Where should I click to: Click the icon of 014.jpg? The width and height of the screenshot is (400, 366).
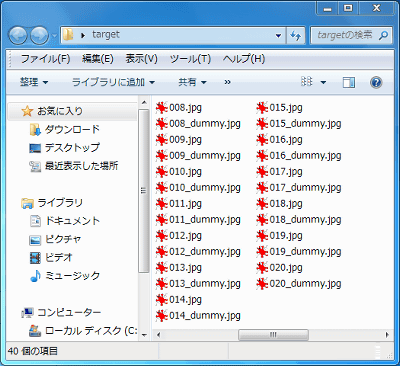click(x=161, y=300)
